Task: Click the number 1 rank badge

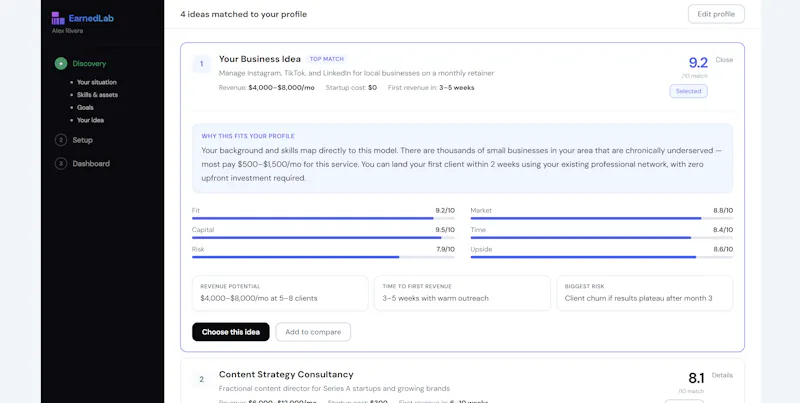Action: 202,64
